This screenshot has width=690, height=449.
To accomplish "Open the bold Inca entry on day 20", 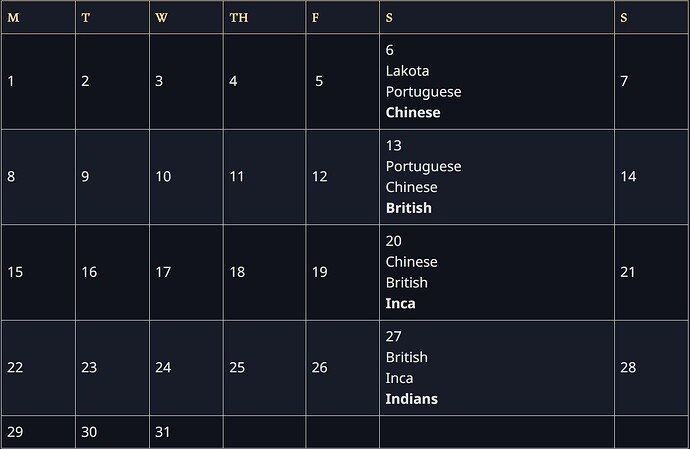I will 400,303.
